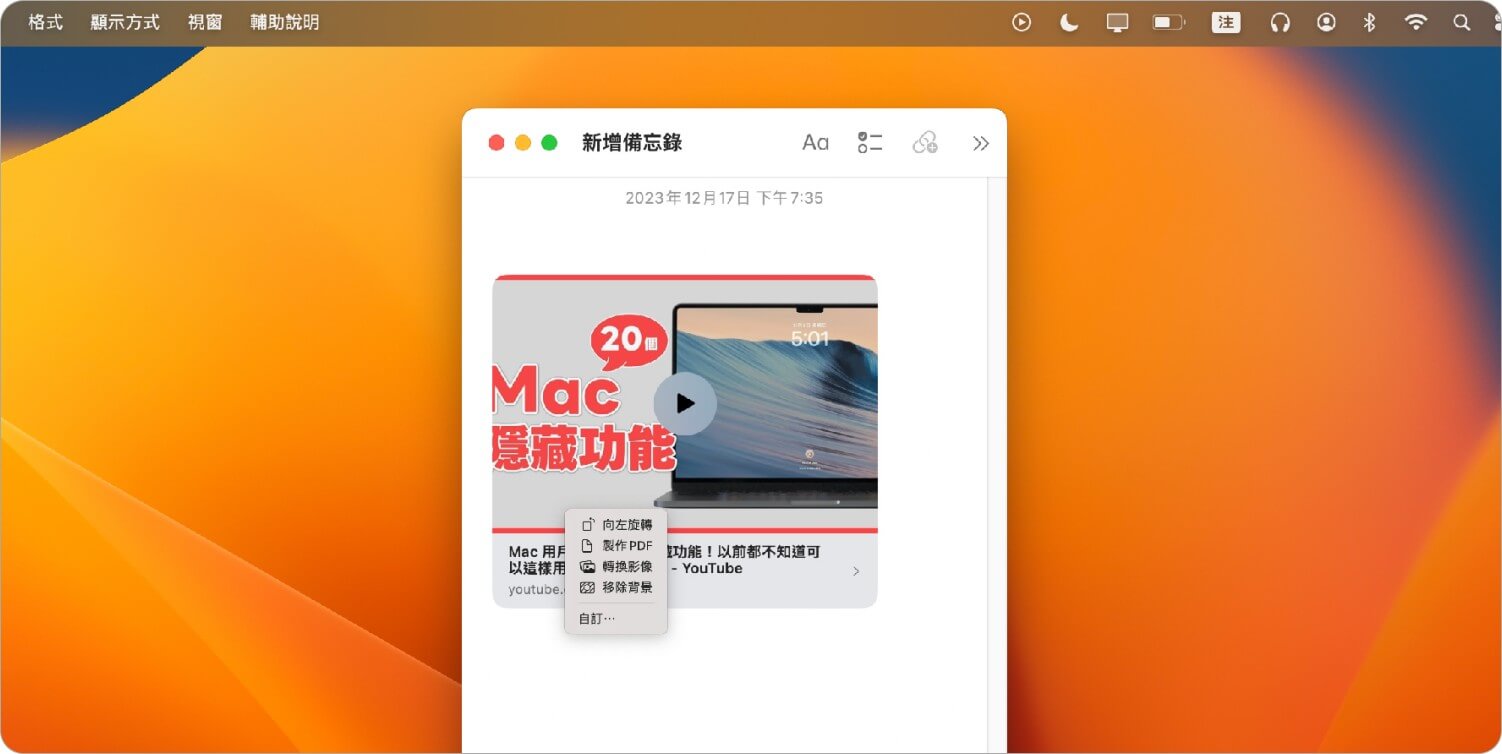
Task: Open the Wi-Fi menu bar icon
Action: tap(1415, 22)
